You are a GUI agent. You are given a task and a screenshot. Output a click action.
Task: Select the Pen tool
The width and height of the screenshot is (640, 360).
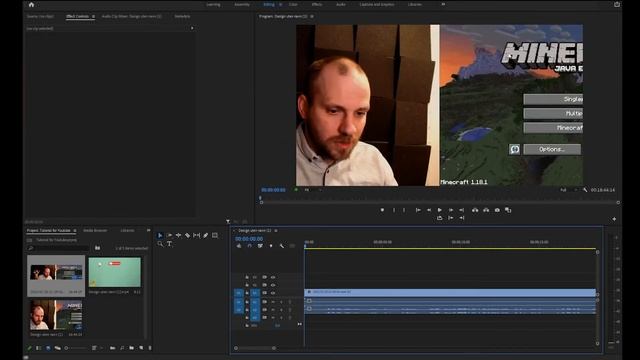coord(206,236)
